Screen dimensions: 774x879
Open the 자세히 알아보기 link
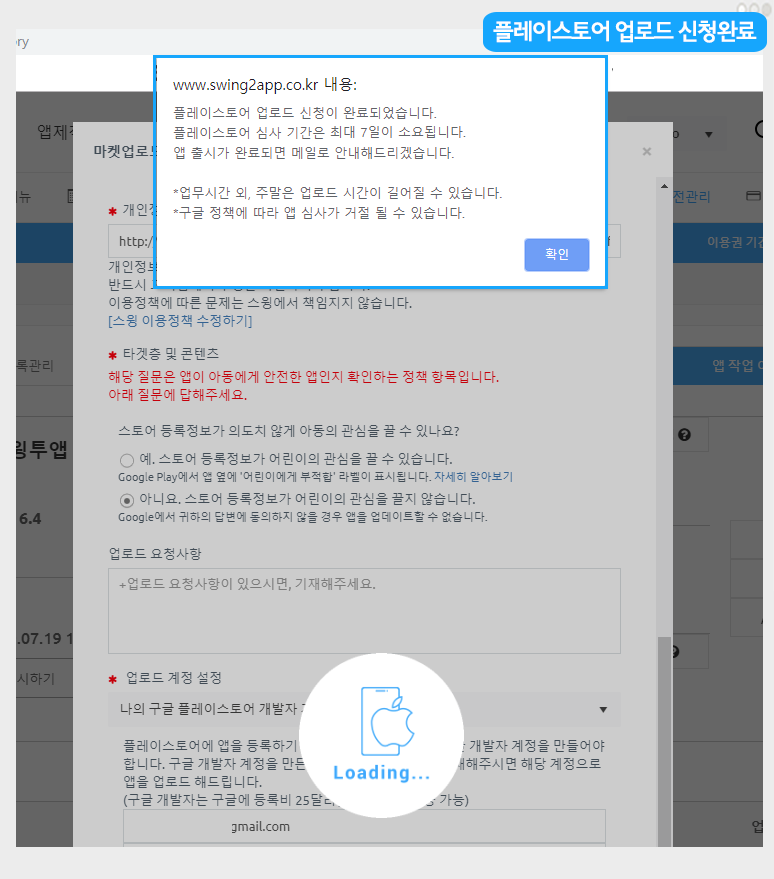point(487,477)
